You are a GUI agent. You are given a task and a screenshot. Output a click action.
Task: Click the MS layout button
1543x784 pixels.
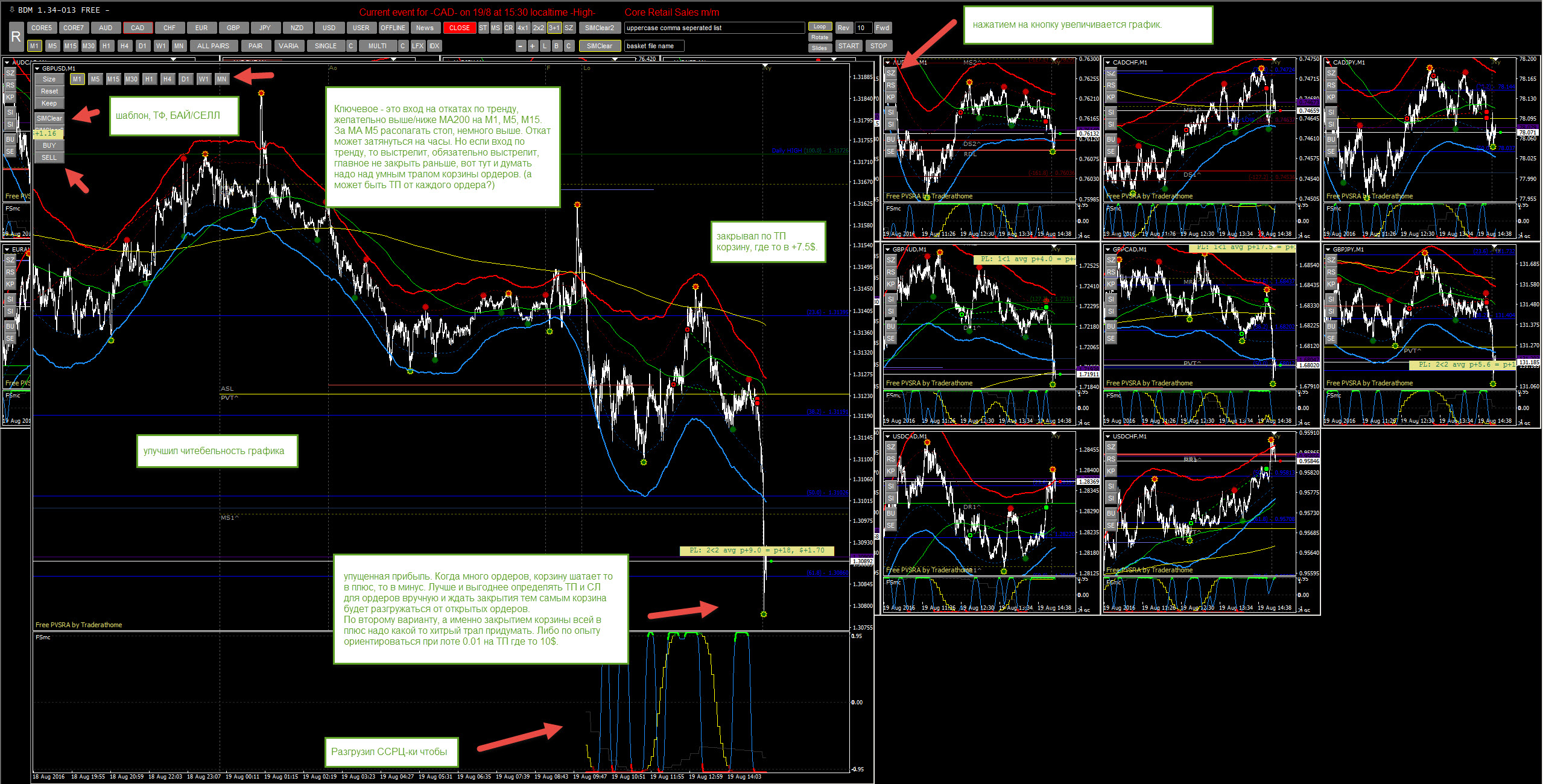[496, 28]
